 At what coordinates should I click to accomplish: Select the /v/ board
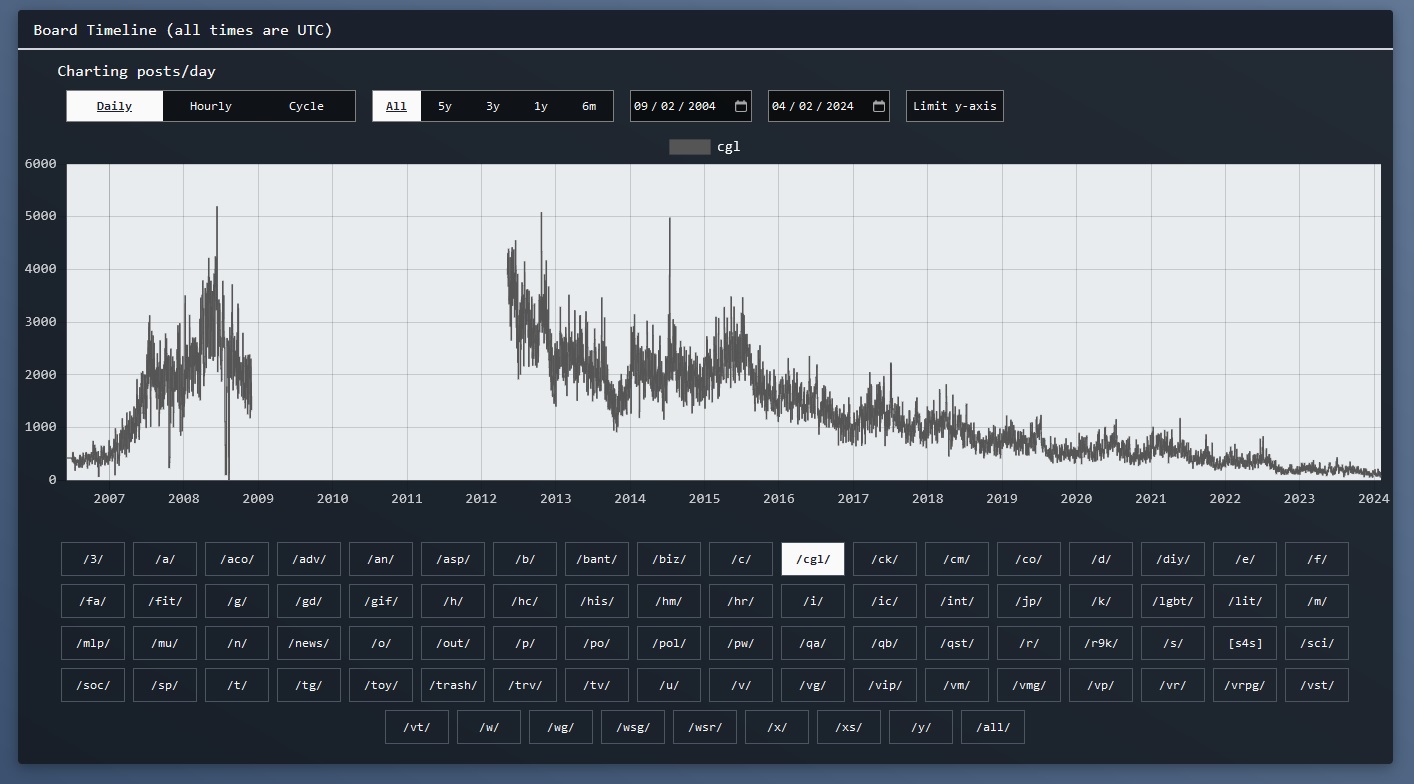(x=741, y=685)
